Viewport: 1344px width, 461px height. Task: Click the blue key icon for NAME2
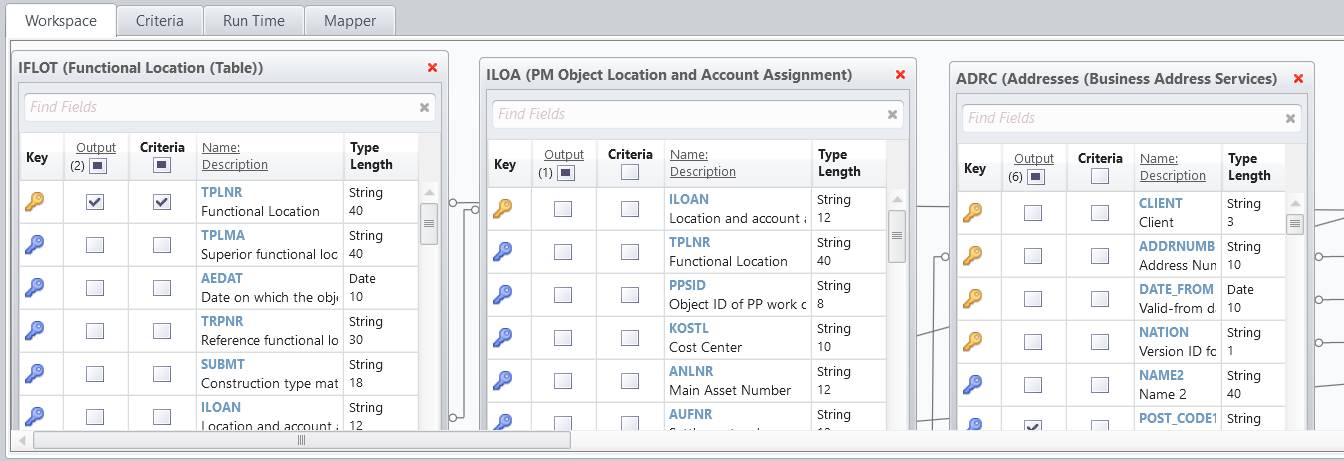[971, 384]
